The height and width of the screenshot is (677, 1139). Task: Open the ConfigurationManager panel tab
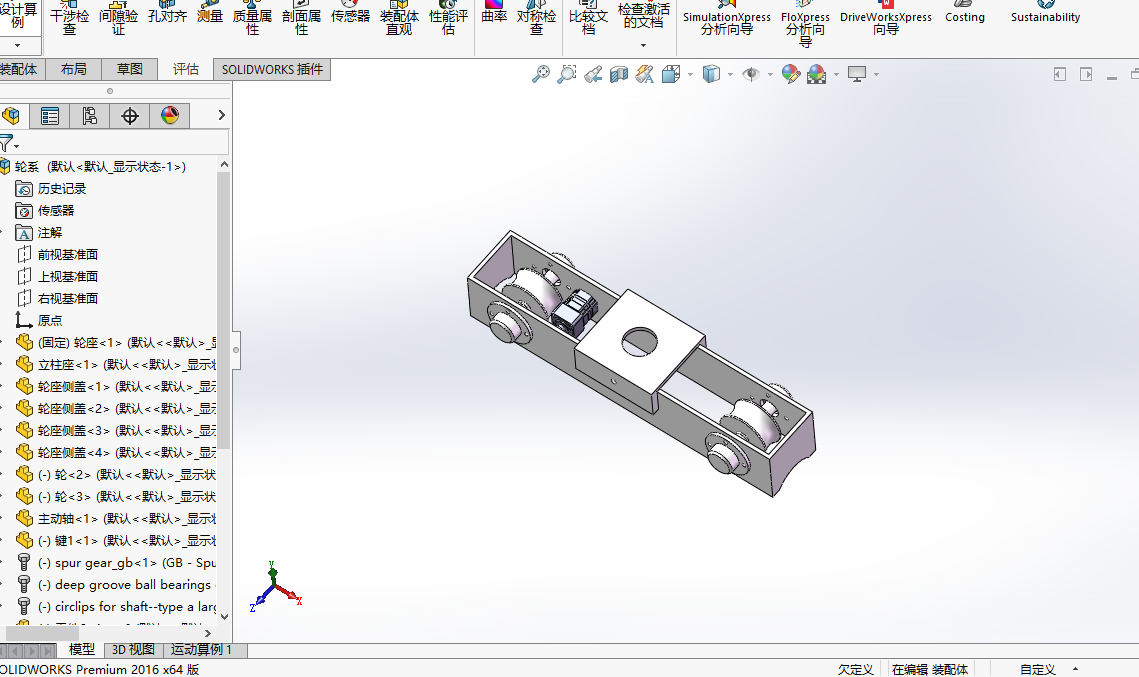(89, 116)
